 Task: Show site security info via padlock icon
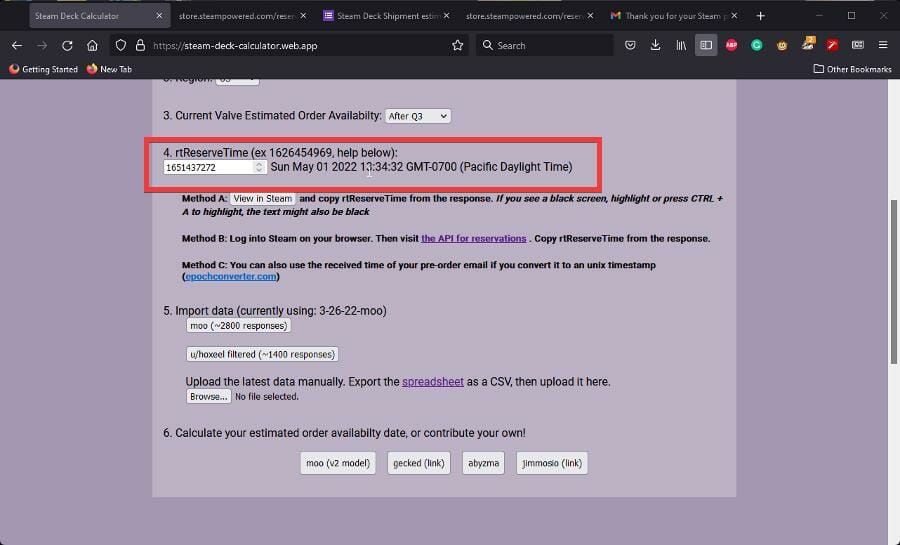tap(140, 45)
